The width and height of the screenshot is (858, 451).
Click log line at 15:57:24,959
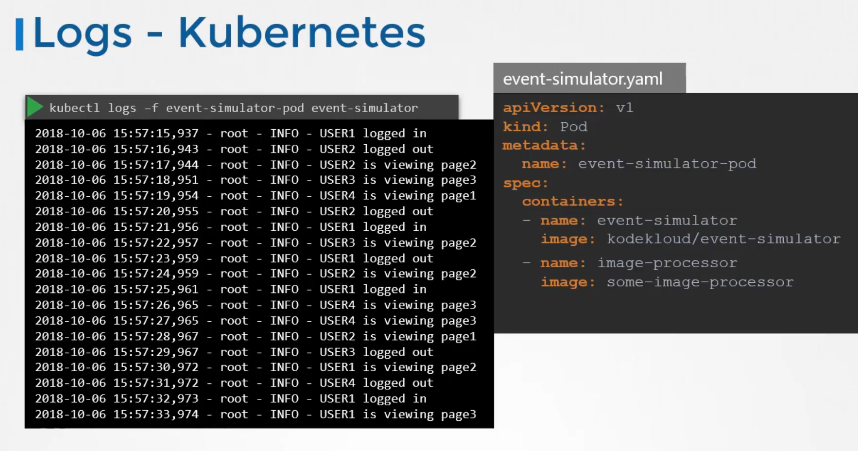(256, 274)
